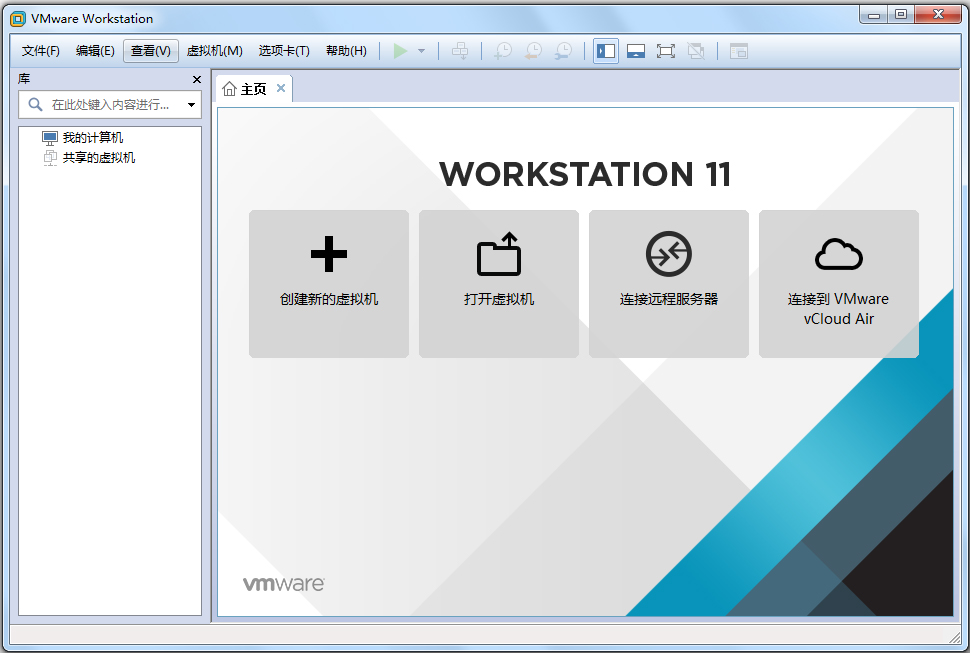Screen dimensions: 970x653
Task: Click the full screen mode icon
Action: pyautogui.click(x=666, y=51)
